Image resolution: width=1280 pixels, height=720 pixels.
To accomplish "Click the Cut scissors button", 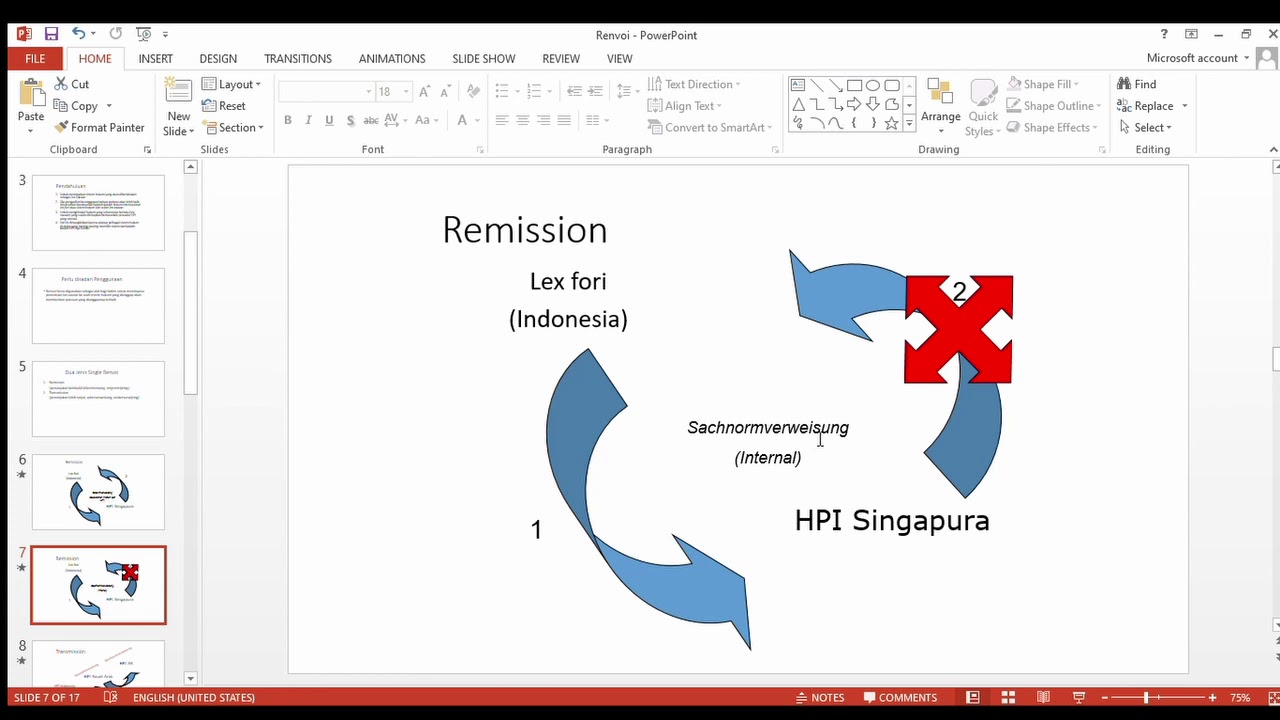I will pyautogui.click(x=72, y=84).
